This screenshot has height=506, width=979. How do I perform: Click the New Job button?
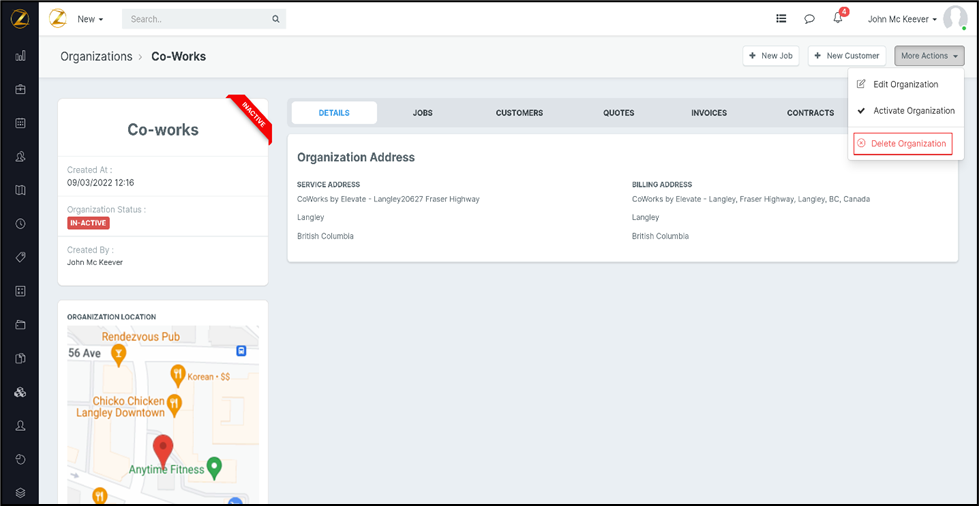coord(770,56)
